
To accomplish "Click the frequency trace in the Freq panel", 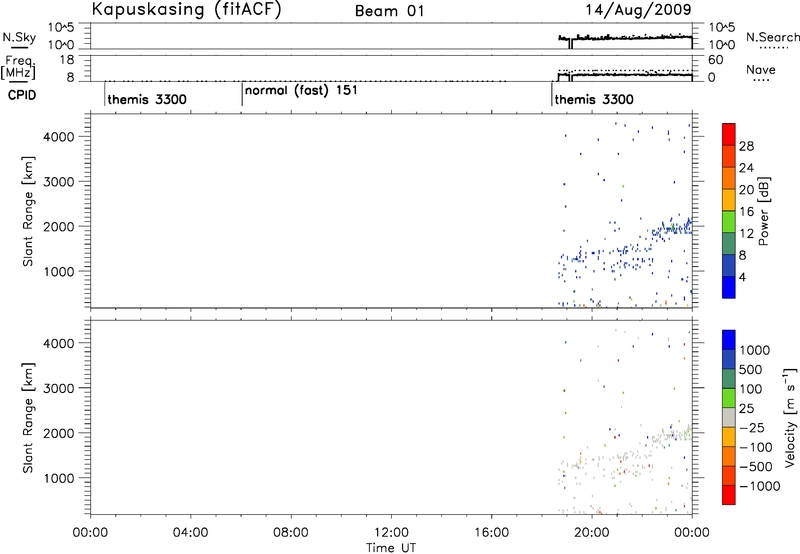I will (626, 75).
